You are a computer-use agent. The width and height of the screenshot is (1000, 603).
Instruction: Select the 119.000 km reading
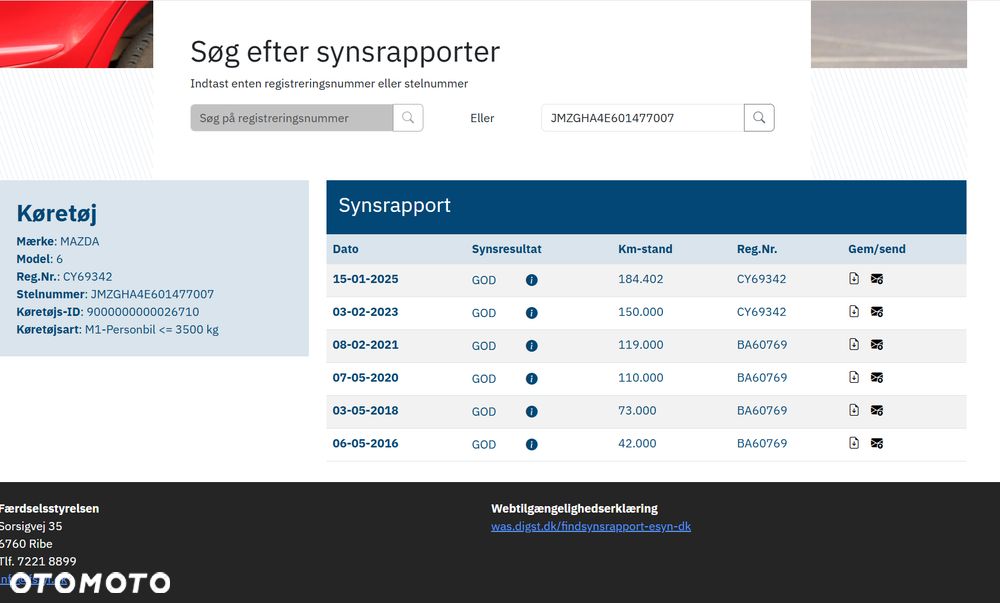640,345
